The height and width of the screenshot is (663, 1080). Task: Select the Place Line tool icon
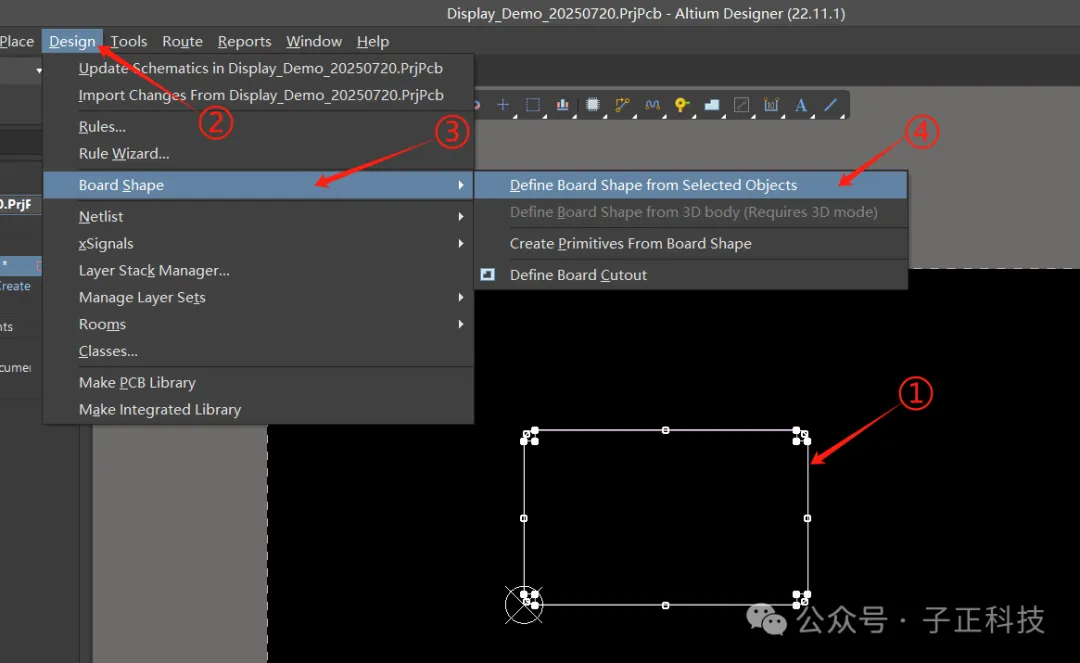coord(831,105)
